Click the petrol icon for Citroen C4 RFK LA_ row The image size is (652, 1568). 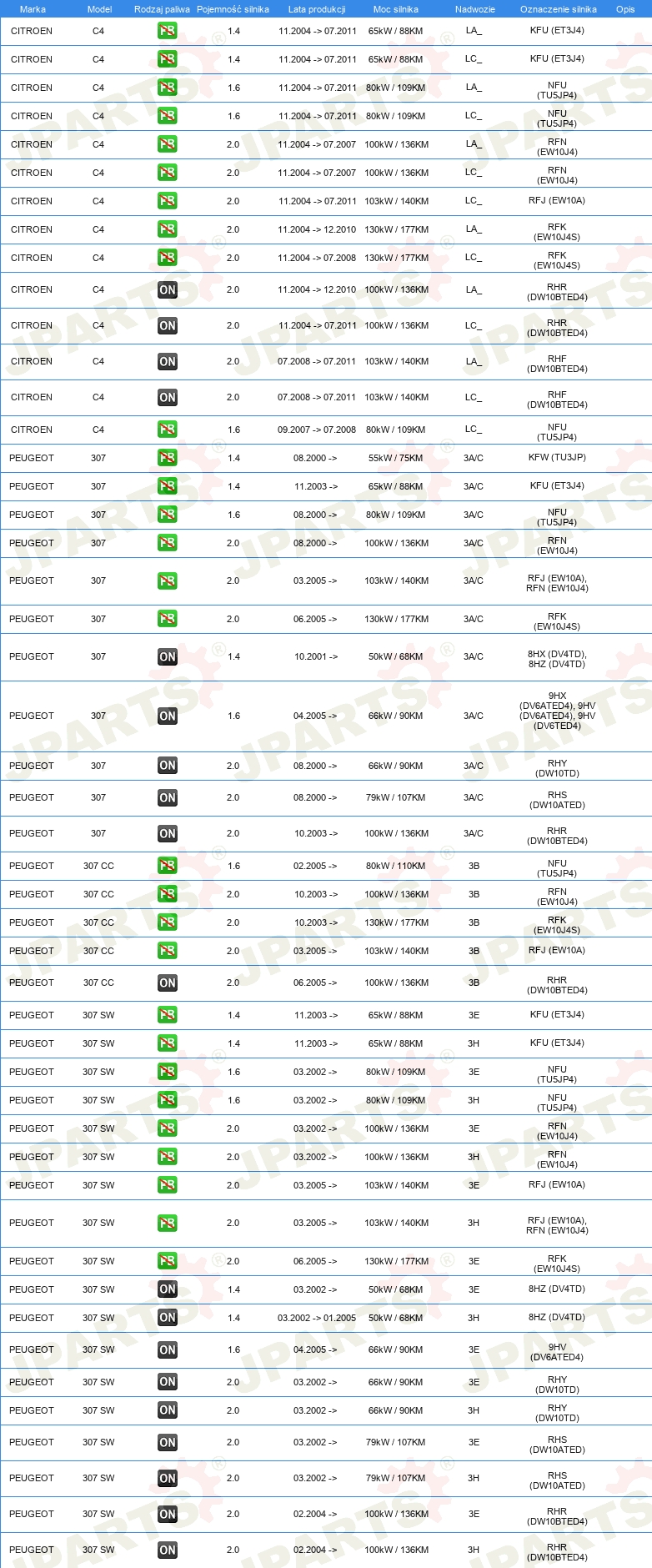pyautogui.click(x=167, y=229)
